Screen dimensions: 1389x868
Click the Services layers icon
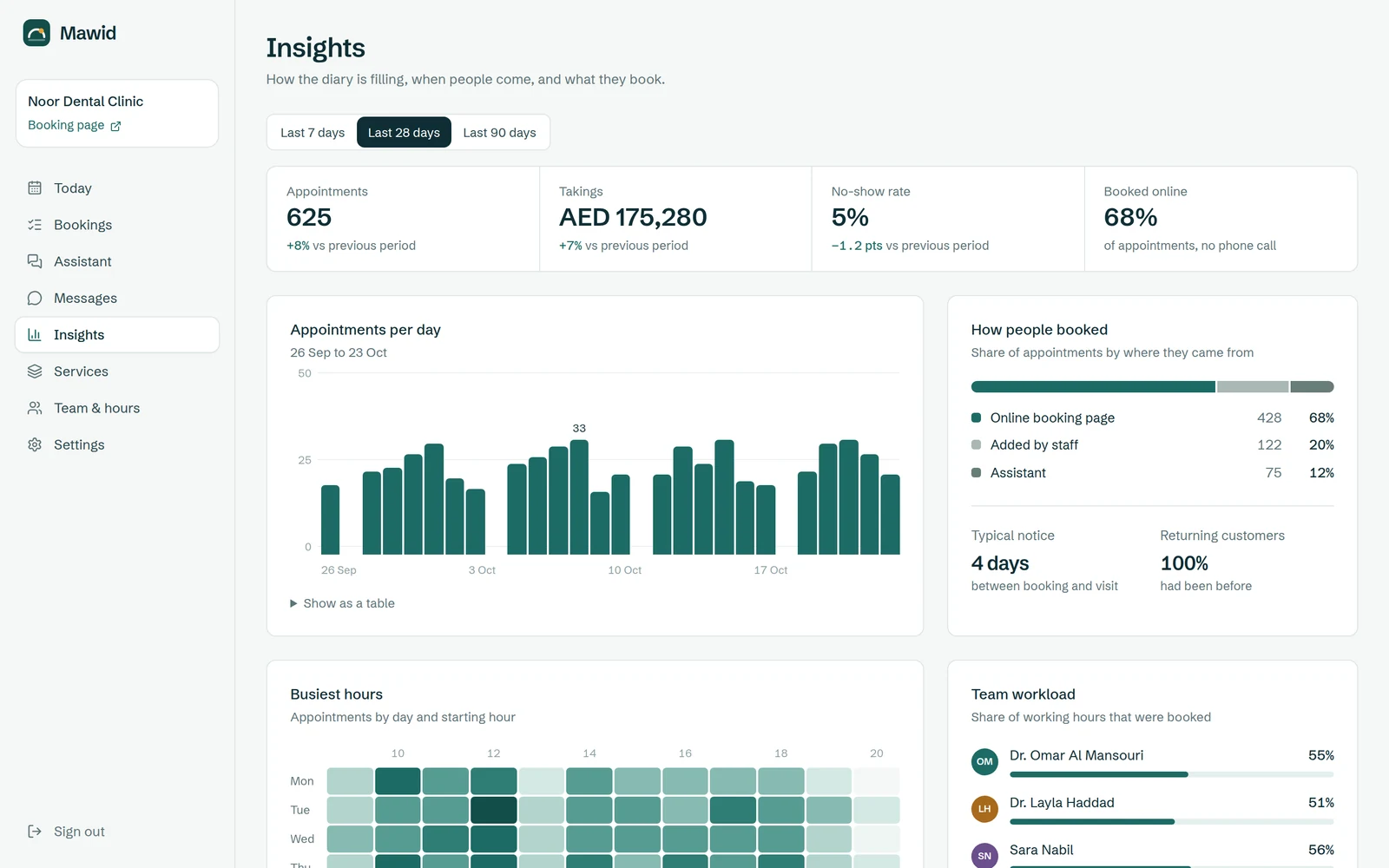[x=35, y=372]
